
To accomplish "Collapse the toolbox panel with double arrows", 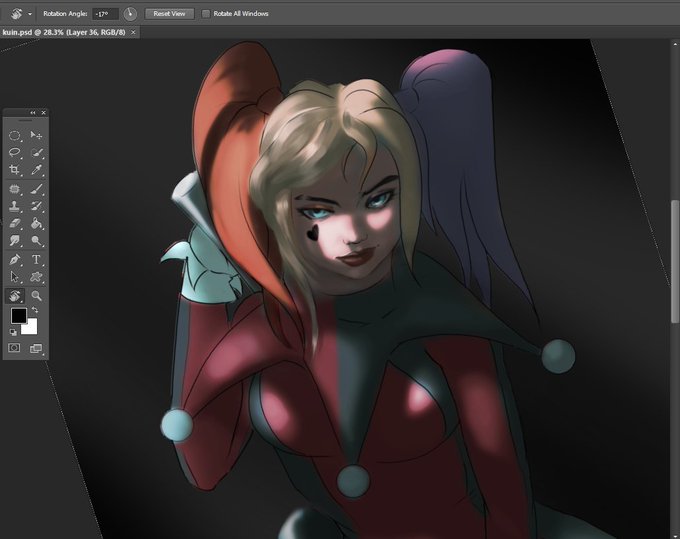I will click(x=33, y=112).
